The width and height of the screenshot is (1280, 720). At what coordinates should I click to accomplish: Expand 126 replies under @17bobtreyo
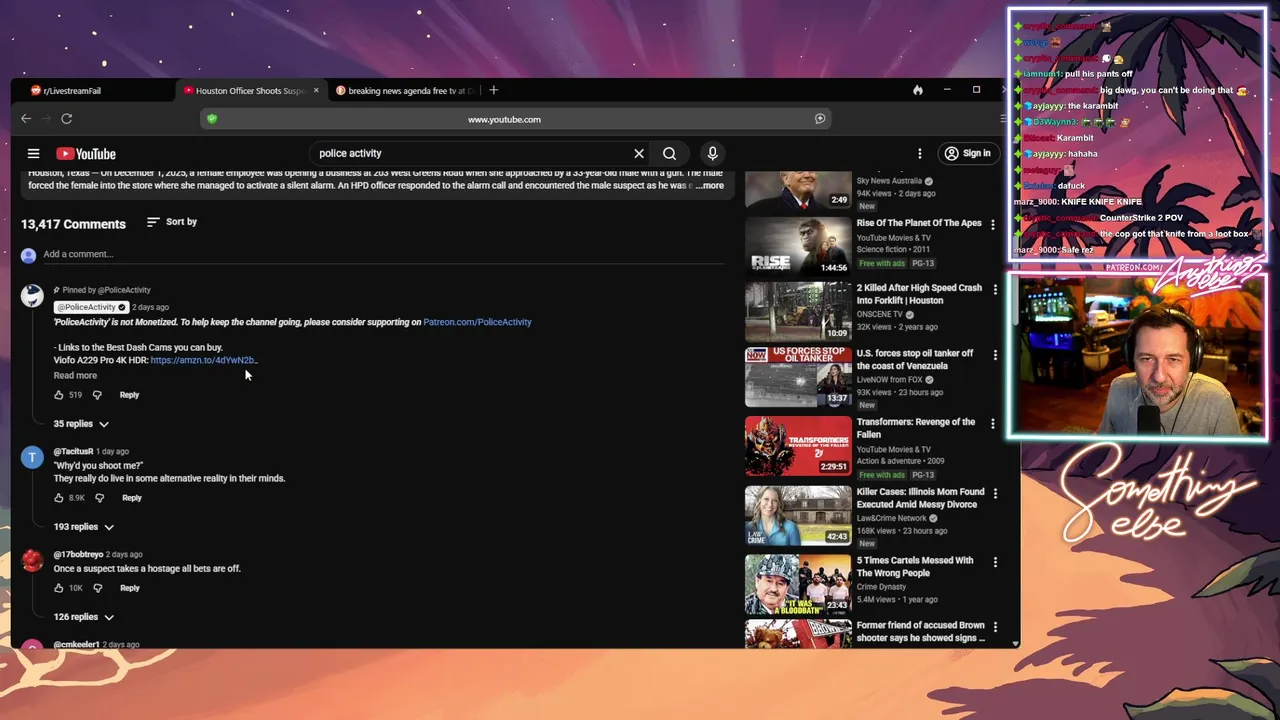[84, 617]
